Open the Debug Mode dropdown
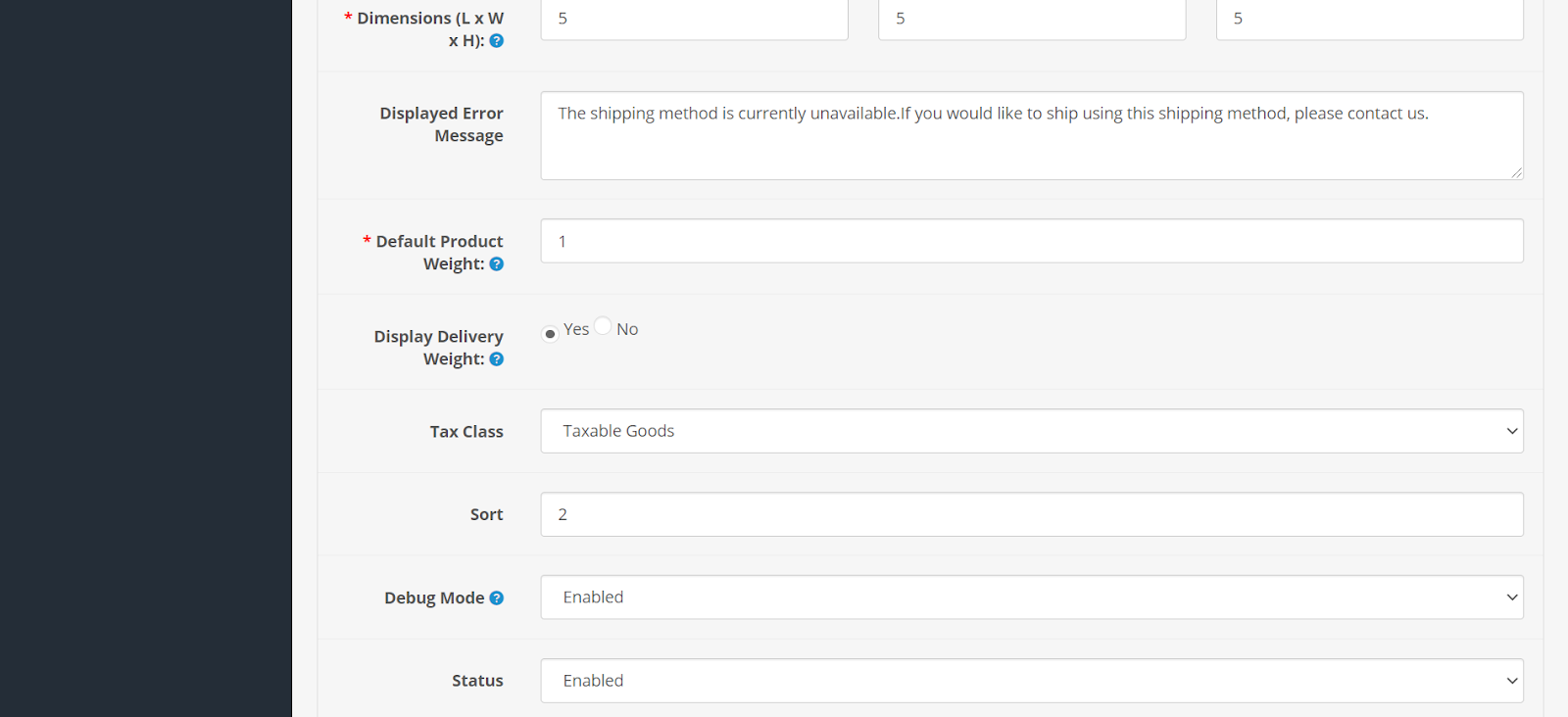1568x717 pixels. [1032, 597]
